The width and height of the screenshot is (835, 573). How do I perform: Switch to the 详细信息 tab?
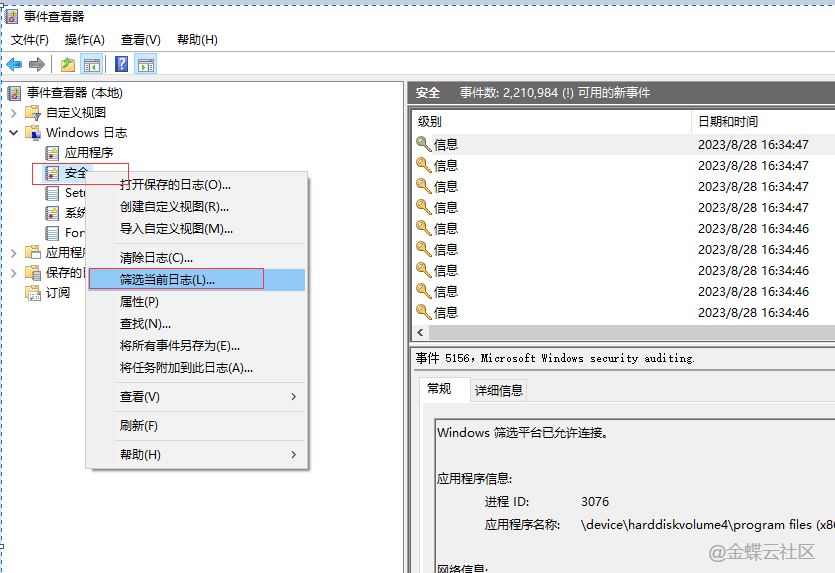point(498,390)
